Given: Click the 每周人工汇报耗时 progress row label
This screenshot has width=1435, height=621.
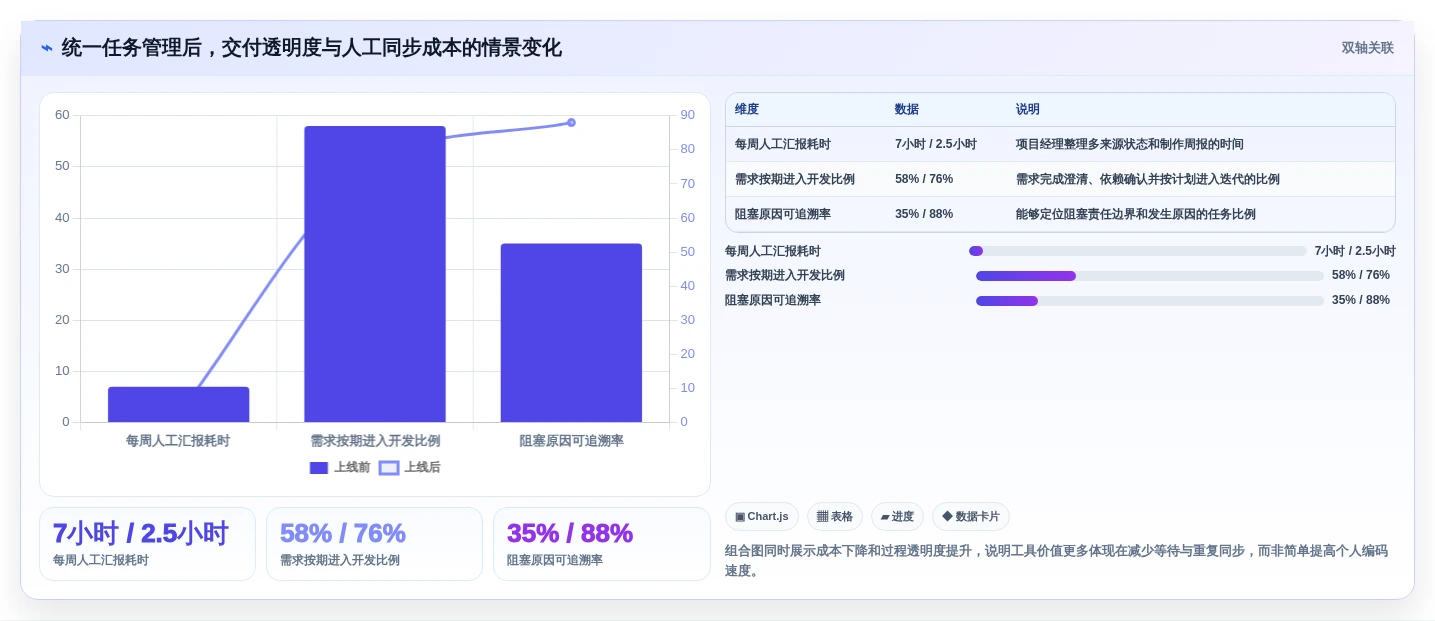Looking at the screenshot, I should click(x=773, y=252).
